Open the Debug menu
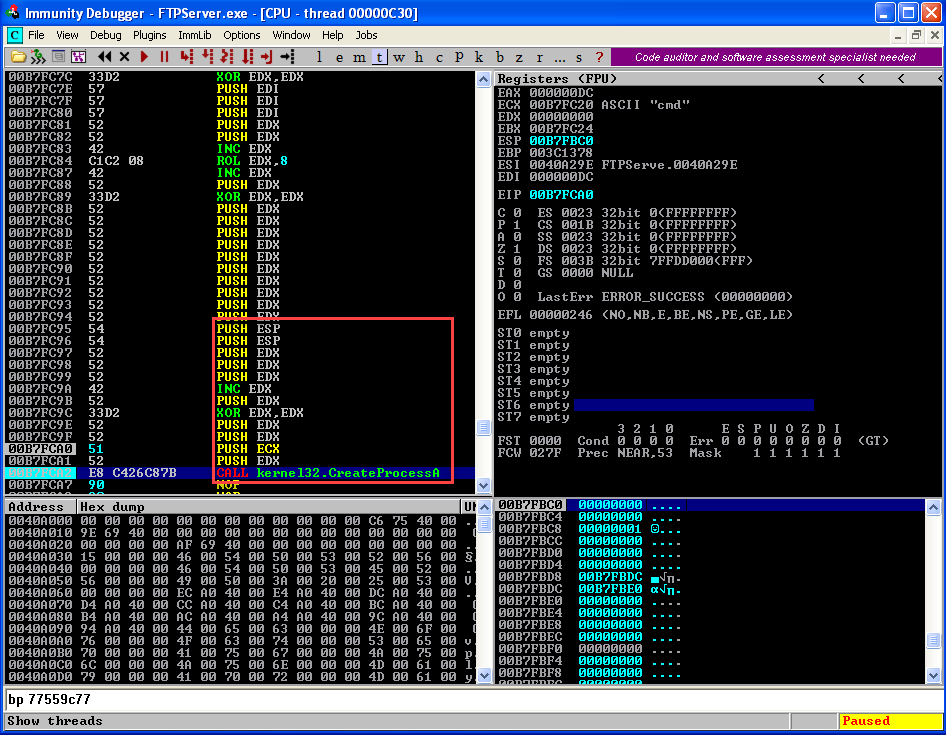 tap(106, 35)
